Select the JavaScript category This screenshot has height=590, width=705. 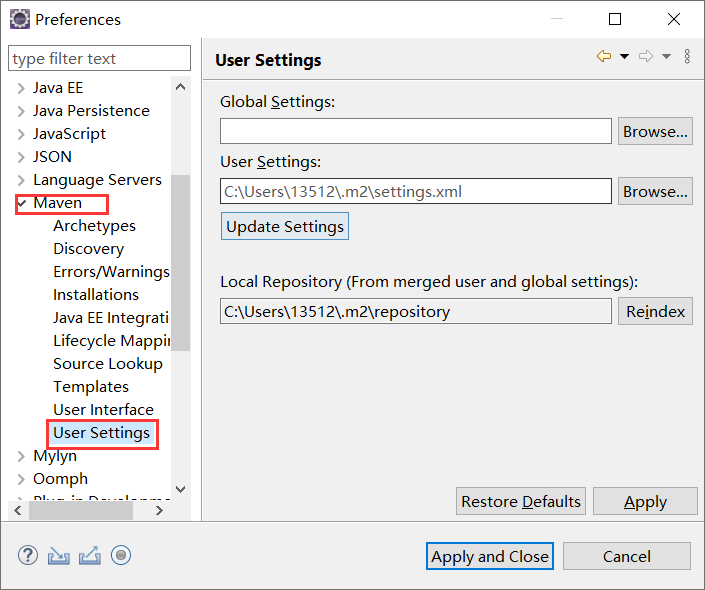point(70,134)
